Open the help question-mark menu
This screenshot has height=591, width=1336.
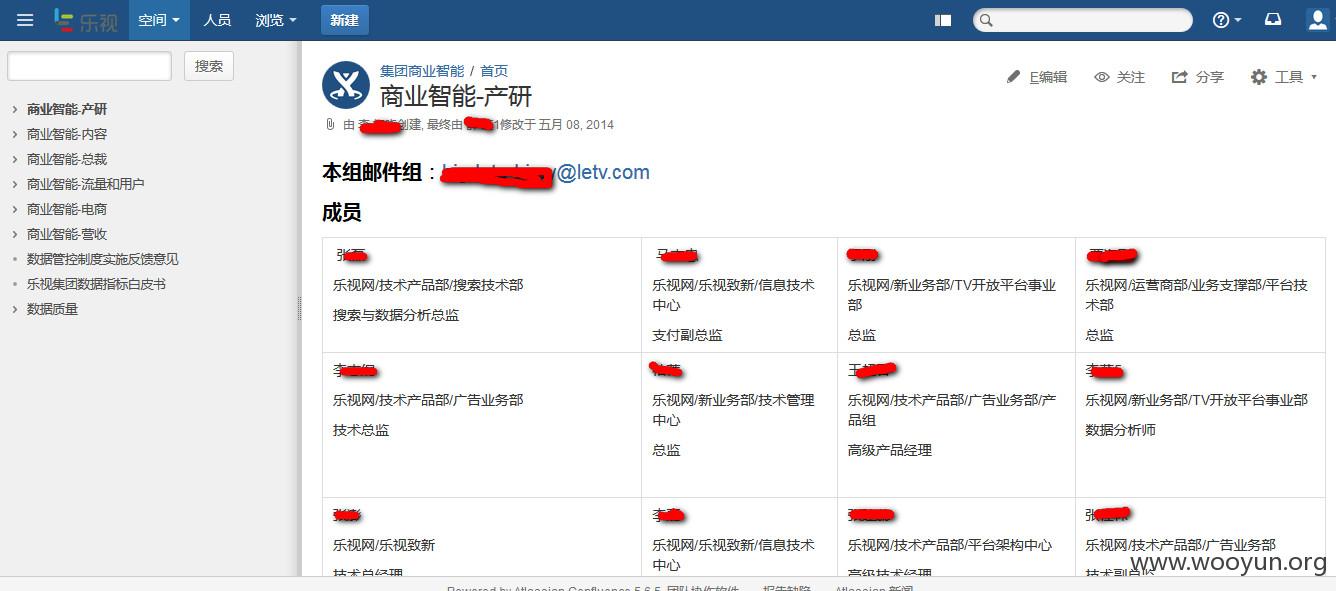(1227, 20)
